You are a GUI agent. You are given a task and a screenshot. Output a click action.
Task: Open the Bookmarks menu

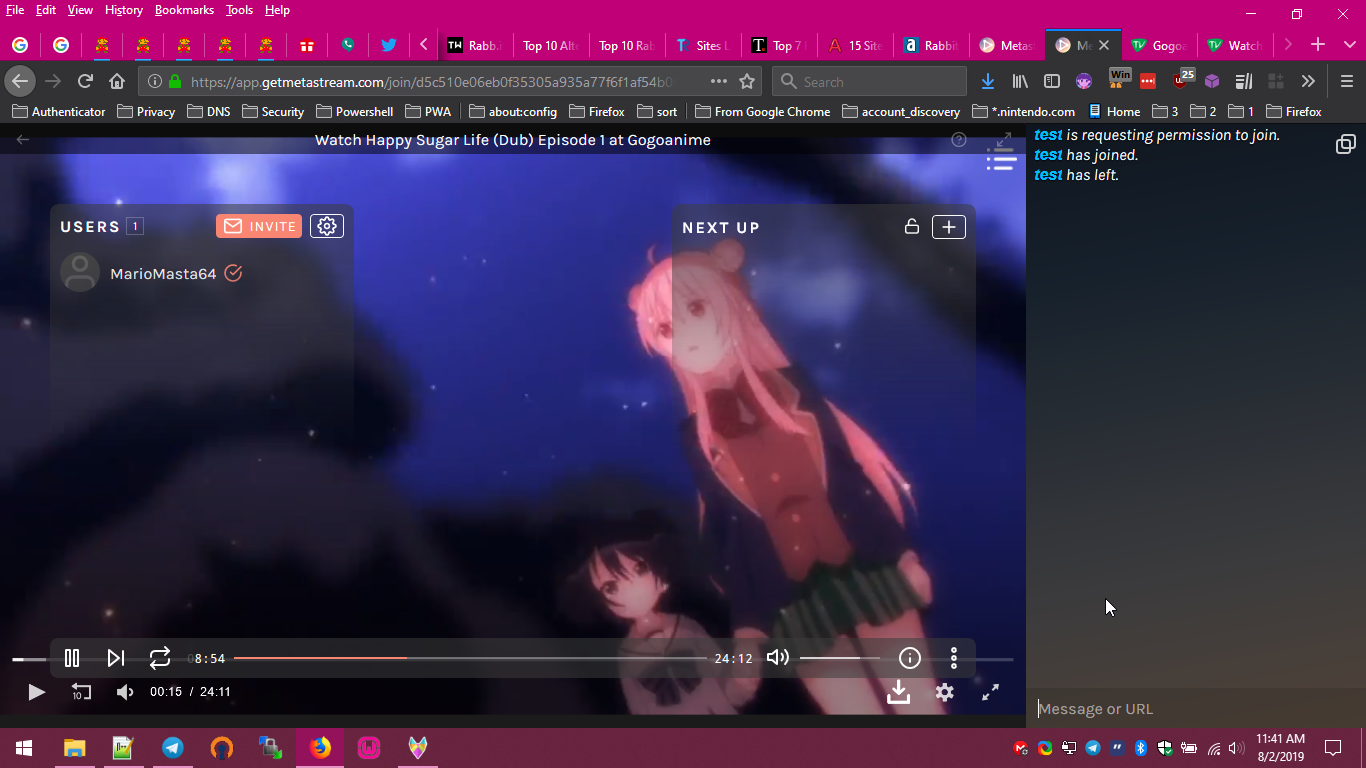[184, 10]
